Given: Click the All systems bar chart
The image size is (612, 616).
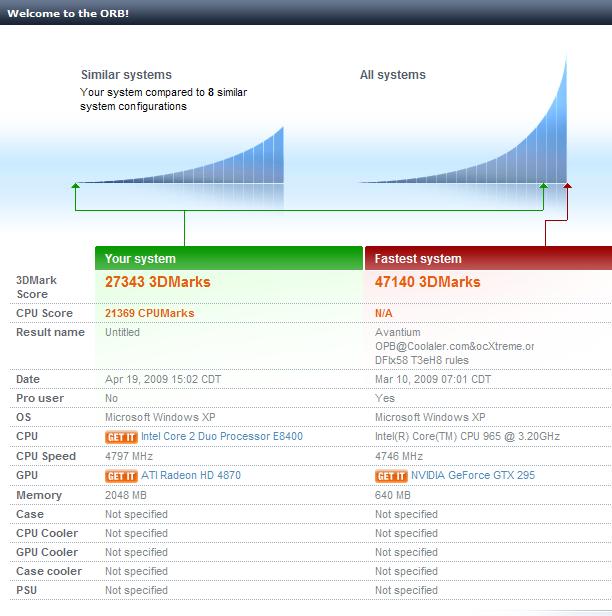Looking at the screenshot, I should pos(464,120).
